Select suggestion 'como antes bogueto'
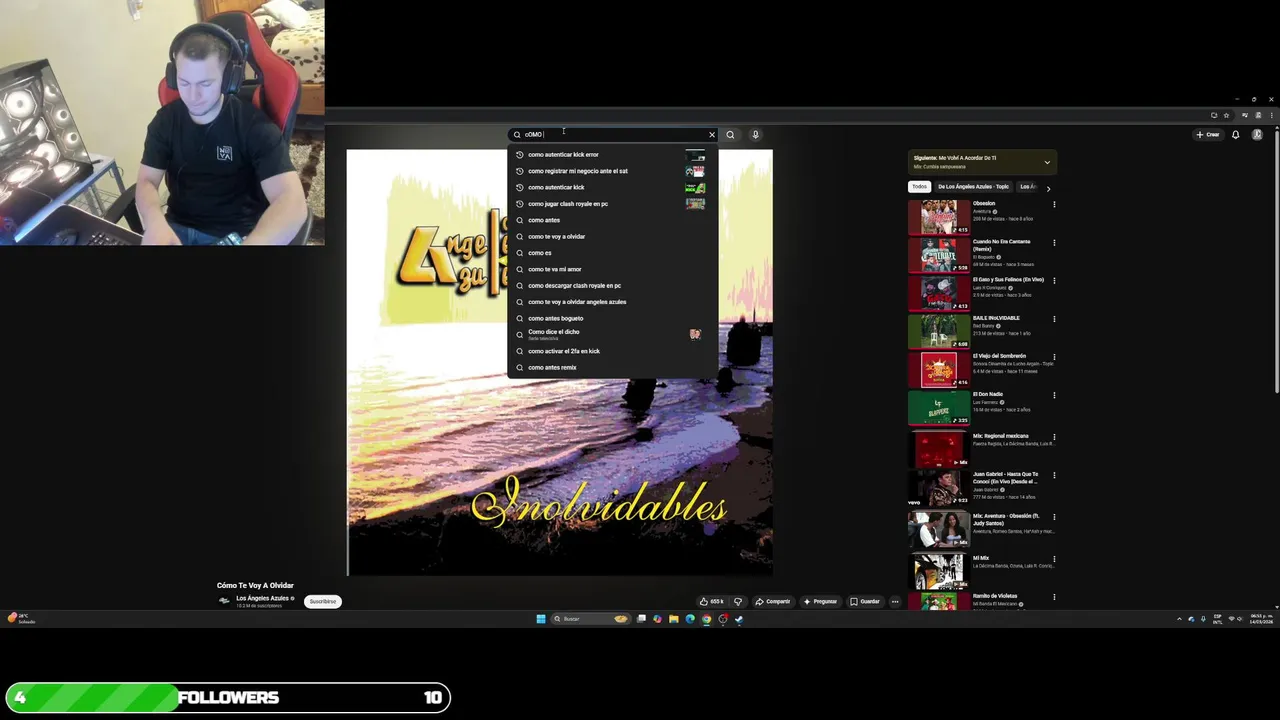Viewport: 1280px width, 720px height. tap(612, 318)
